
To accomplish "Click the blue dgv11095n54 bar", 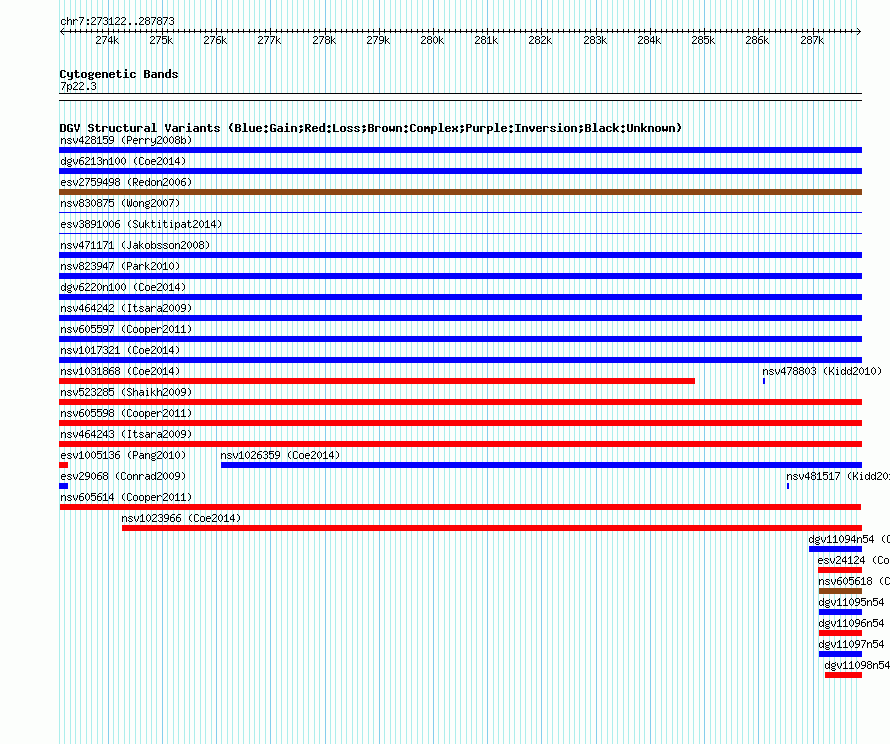I will tap(841, 612).
